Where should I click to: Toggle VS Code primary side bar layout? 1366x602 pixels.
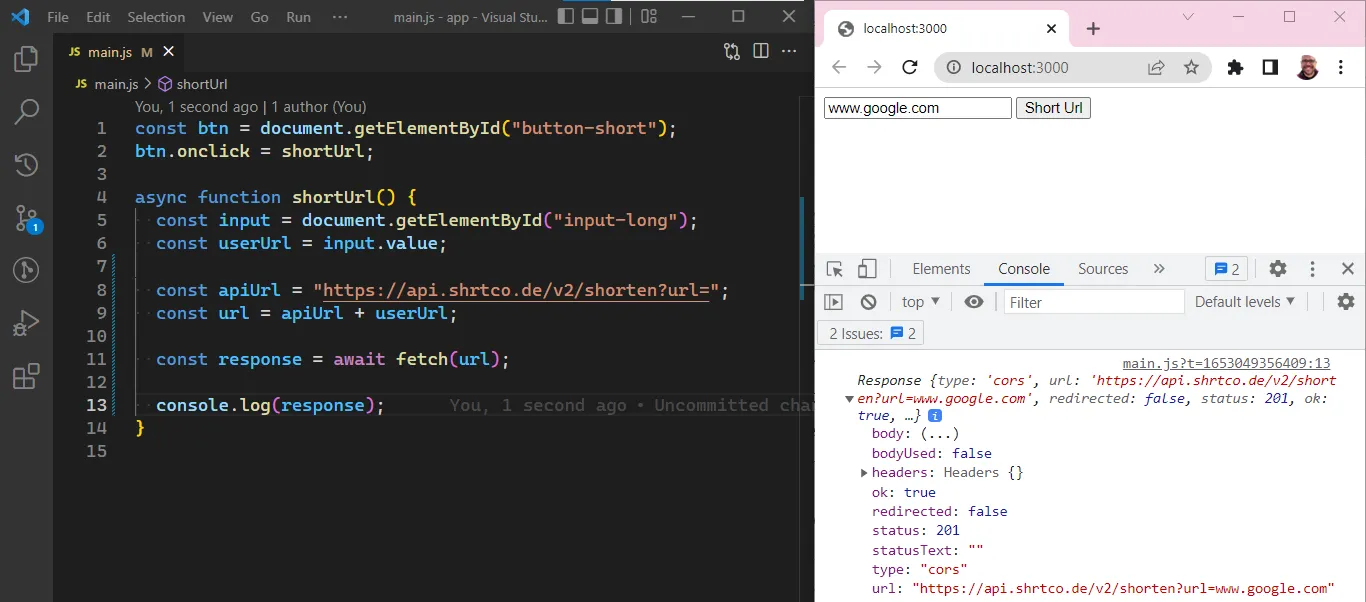click(x=566, y=17)
